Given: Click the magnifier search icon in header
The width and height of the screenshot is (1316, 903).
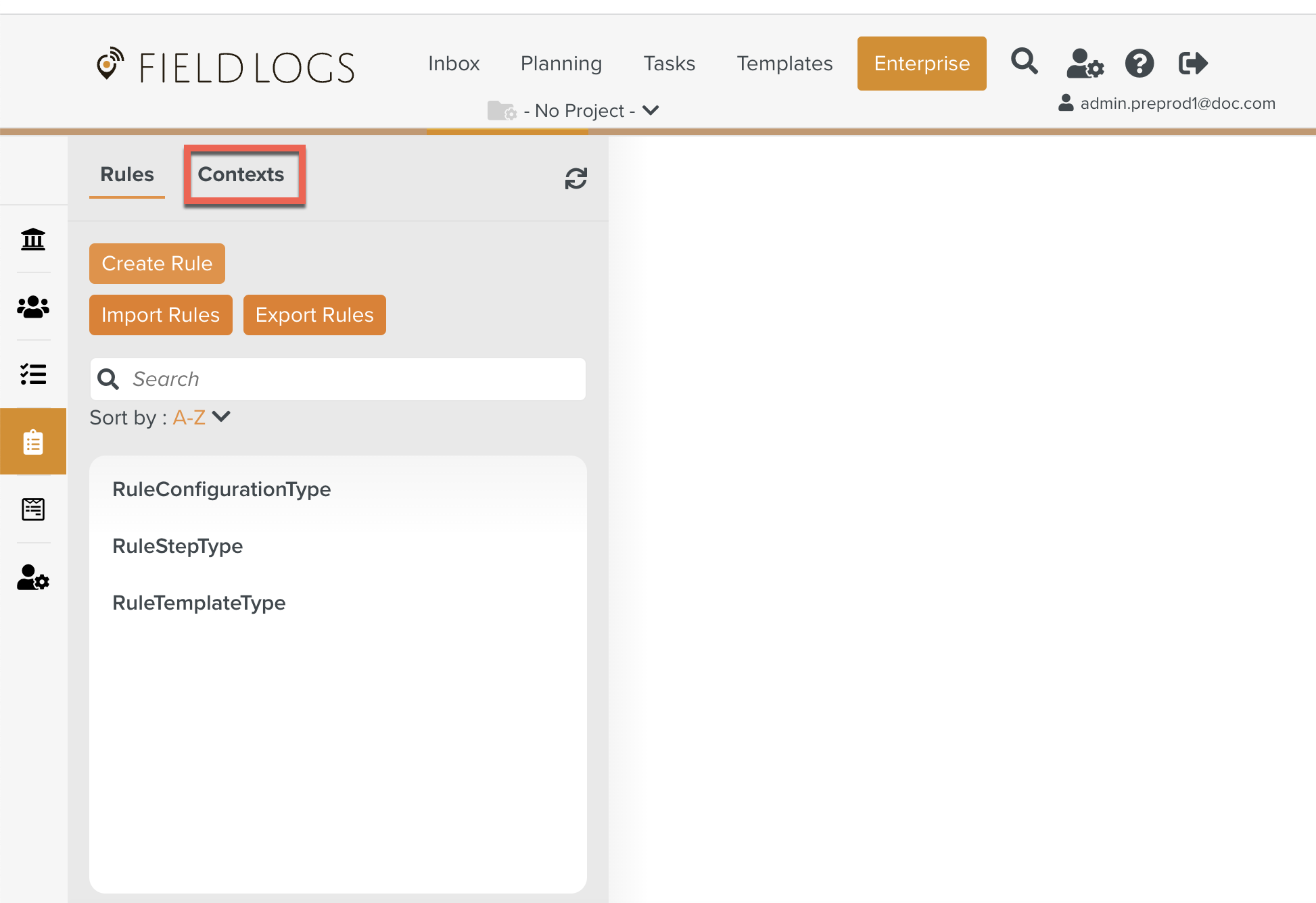Looking at the screenshot, I should click(x=1024, y=62).
